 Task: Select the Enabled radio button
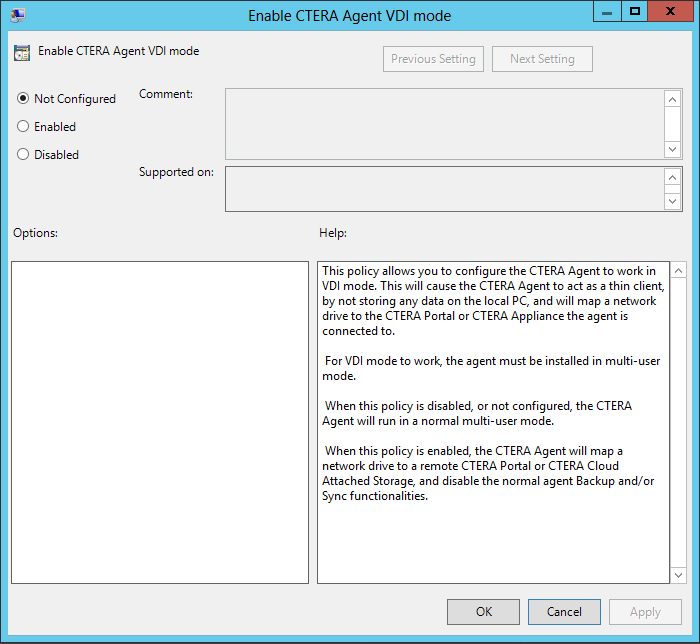[x=23, y=127]
